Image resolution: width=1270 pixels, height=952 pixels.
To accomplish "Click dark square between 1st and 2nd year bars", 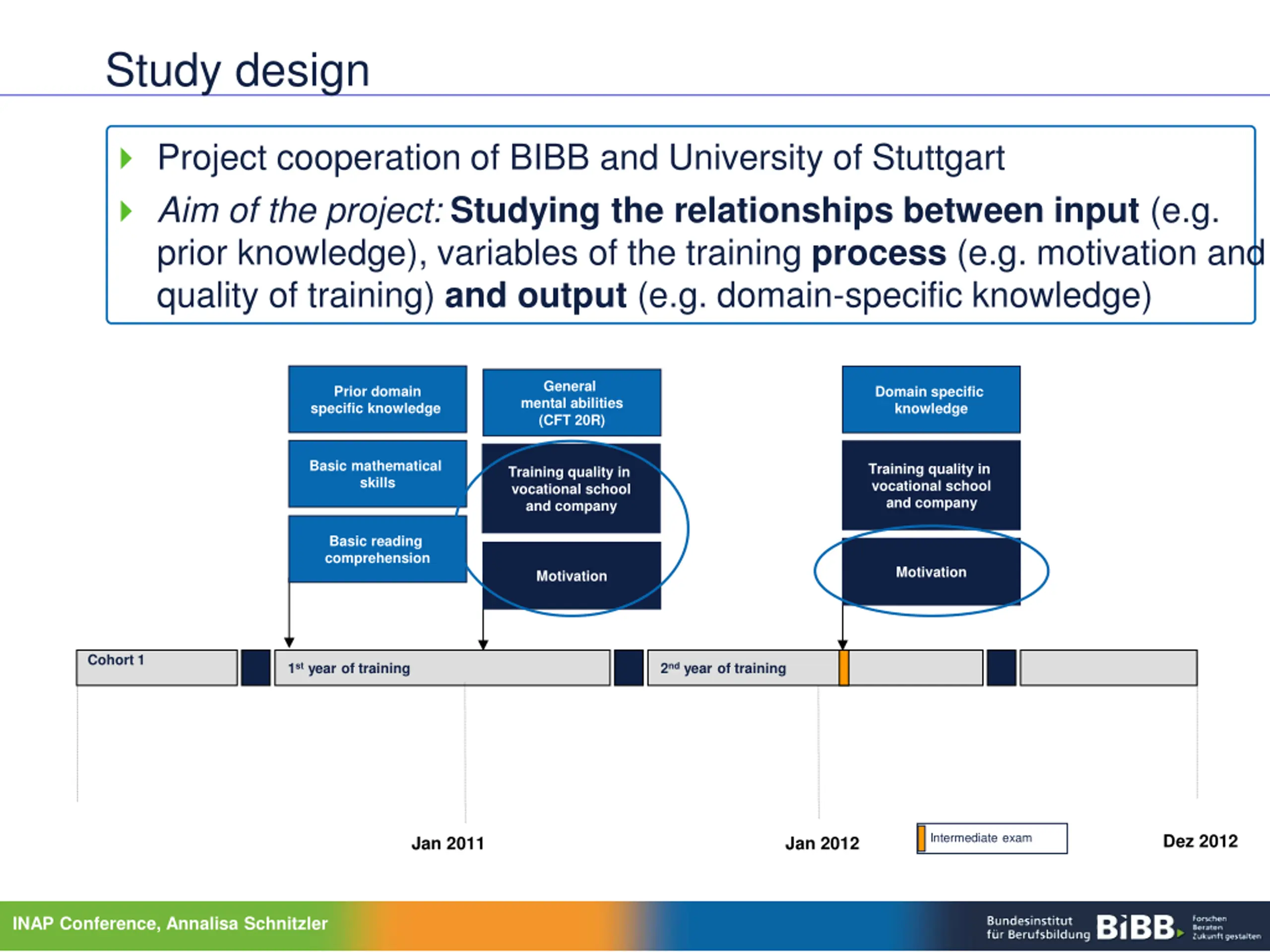I will (x=629, y=668).
